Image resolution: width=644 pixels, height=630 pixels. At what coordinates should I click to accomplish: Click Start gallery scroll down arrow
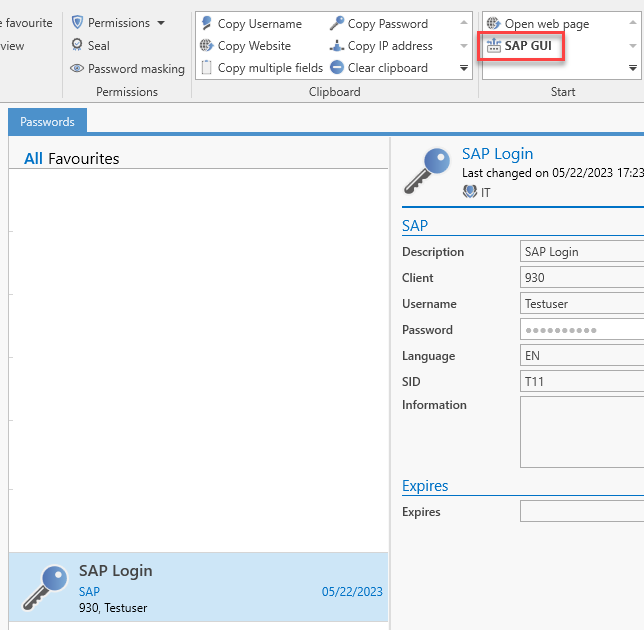point(633,46)
